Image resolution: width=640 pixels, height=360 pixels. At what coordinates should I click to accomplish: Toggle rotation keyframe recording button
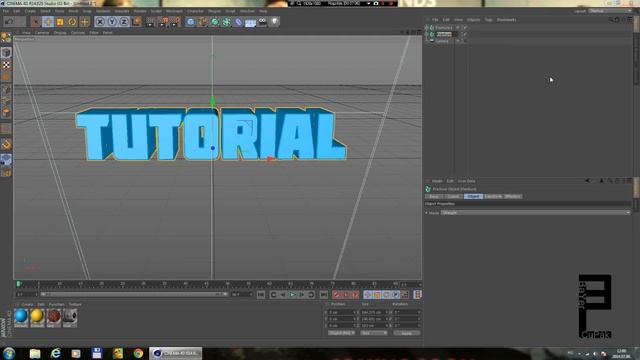click(387, 295)
